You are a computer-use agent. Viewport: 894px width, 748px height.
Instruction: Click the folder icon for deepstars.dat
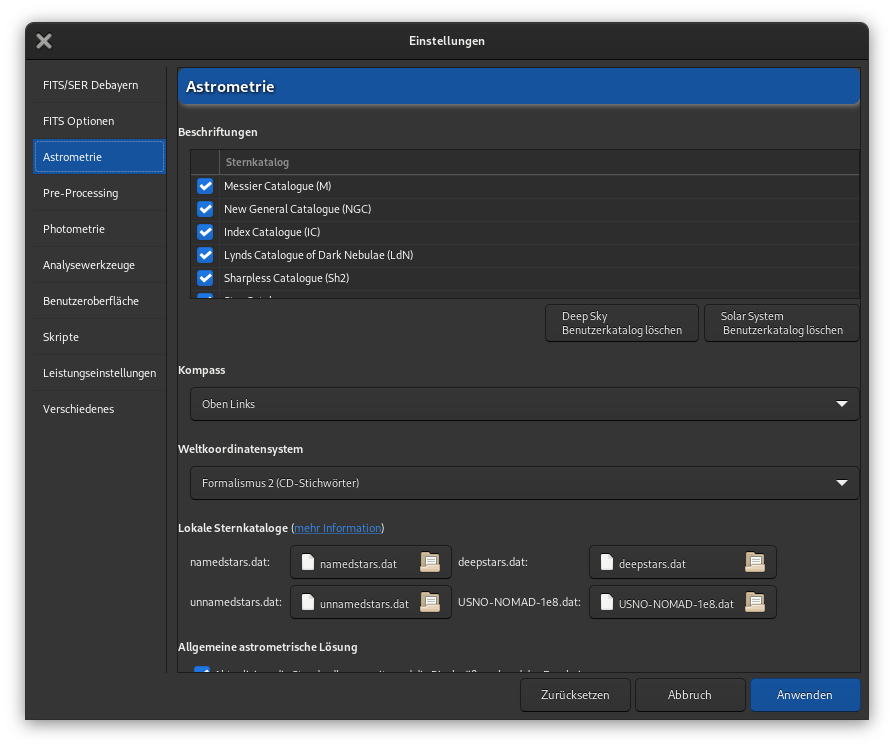[755, 563]
